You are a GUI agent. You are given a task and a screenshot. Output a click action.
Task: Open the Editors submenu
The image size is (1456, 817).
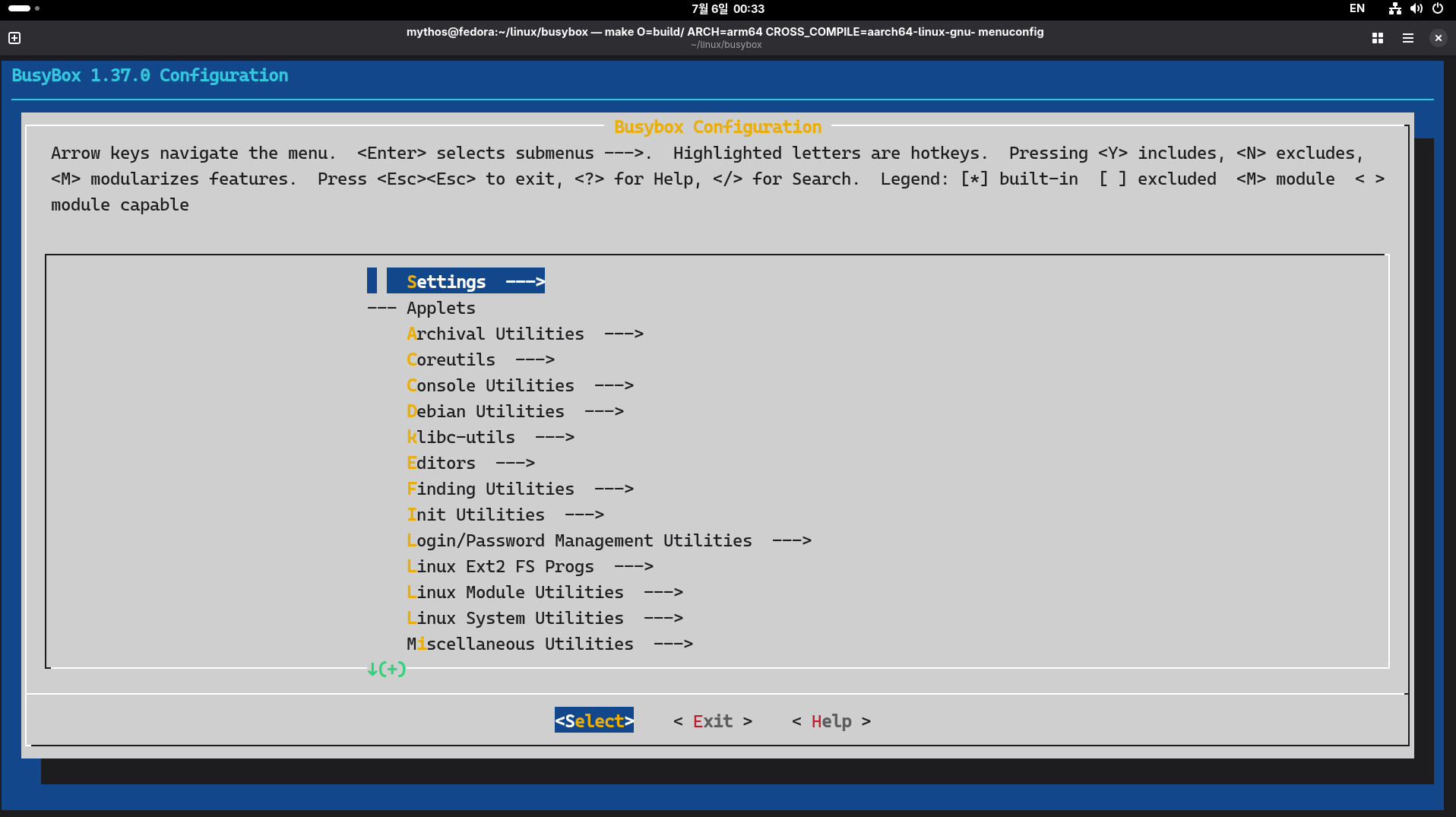tap(470, 463)
